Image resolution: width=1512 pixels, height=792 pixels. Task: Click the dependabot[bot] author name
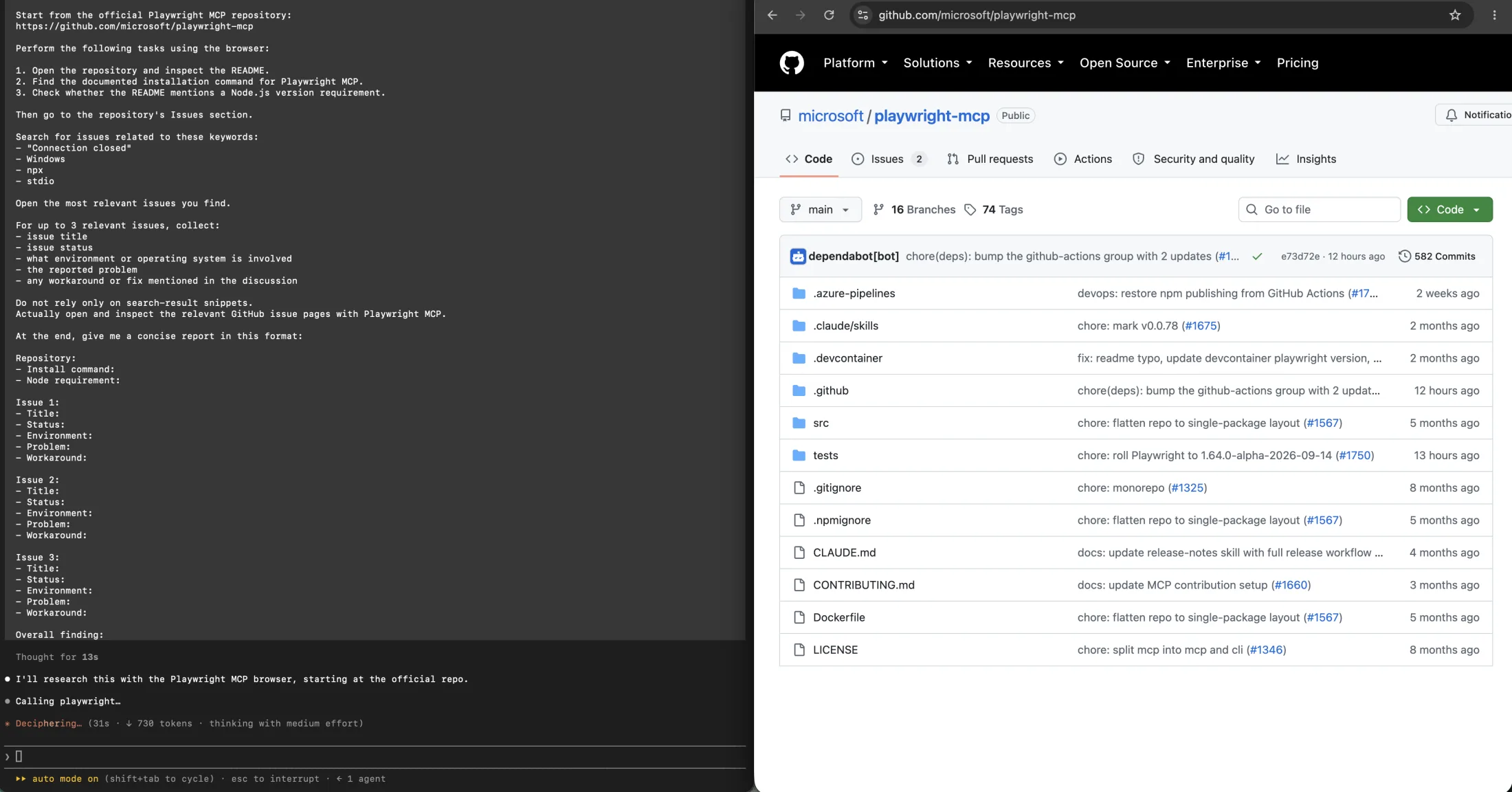[x=854, y=256]
